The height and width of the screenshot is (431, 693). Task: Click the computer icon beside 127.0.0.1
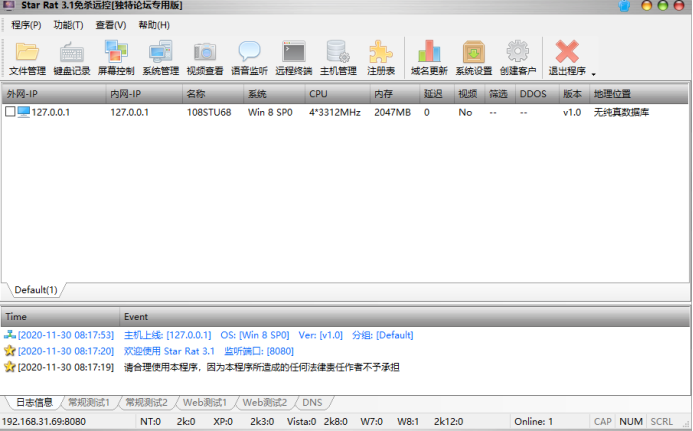(23, 112)
